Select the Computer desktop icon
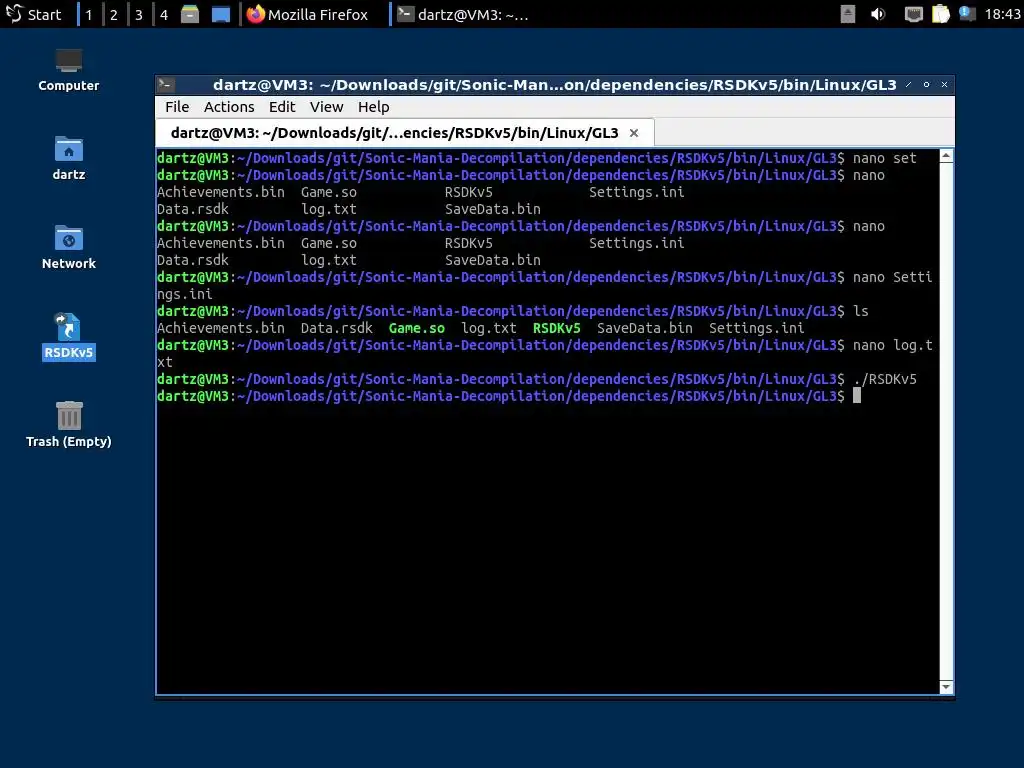Screen dimensions: 1024x768 click(69, 71)
